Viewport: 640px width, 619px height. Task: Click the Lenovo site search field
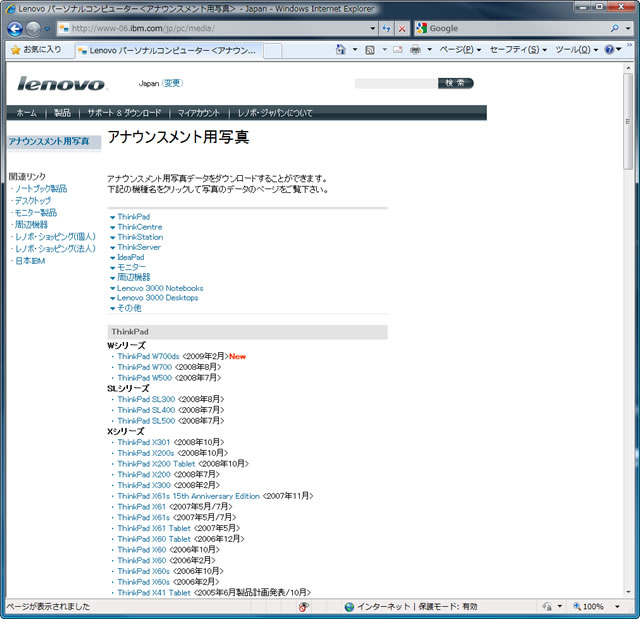pyautogui.click(x=396, y=83)
